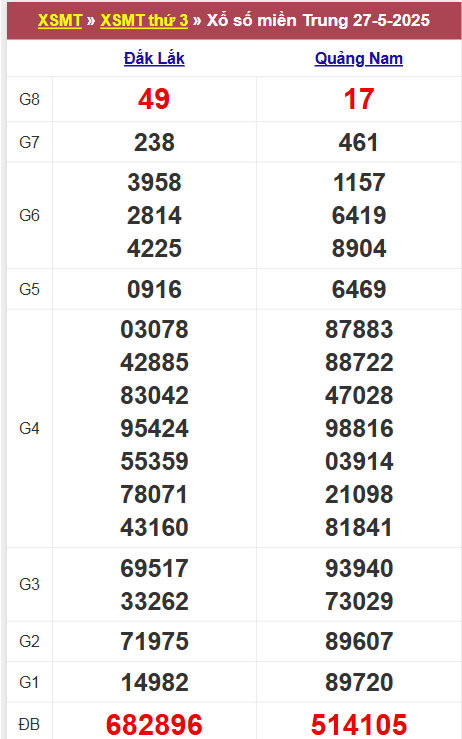462x739 pixels.
Task: Click Quảng Nam G8 result 17
Action: pyautogui.click(x=359, y=99)
